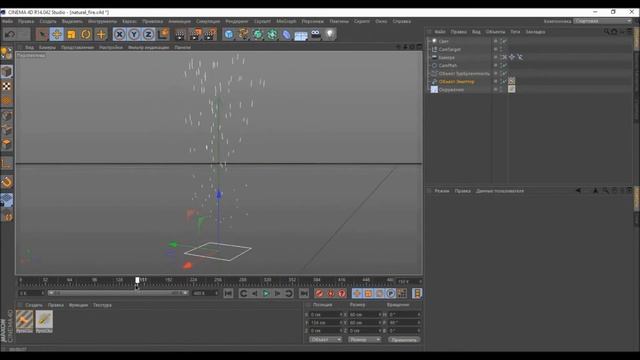Open the MoGraph menu
The height and width of the screenshot is (360, 640).
point(286,21)
